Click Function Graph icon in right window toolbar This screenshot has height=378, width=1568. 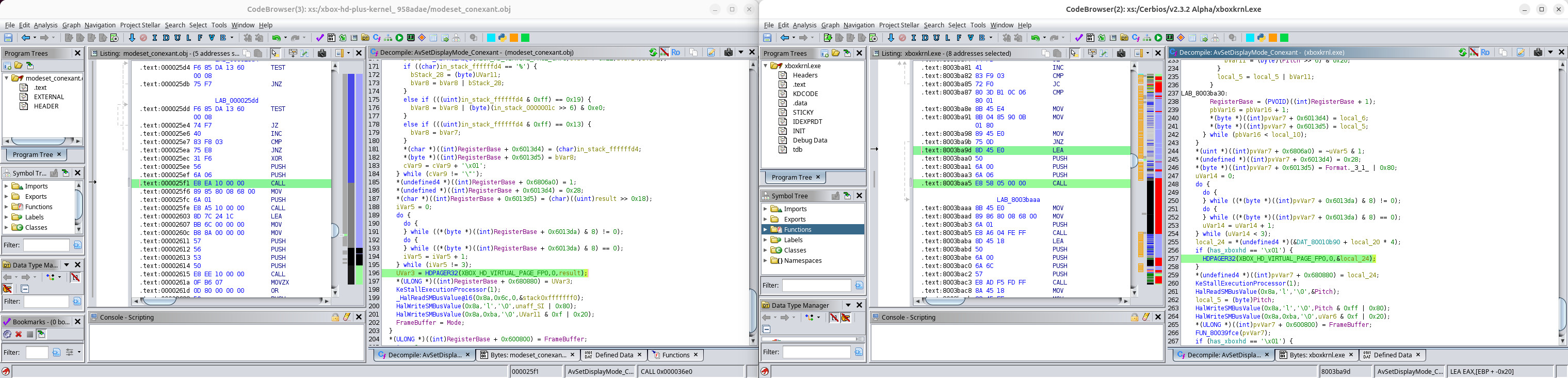1147,38
